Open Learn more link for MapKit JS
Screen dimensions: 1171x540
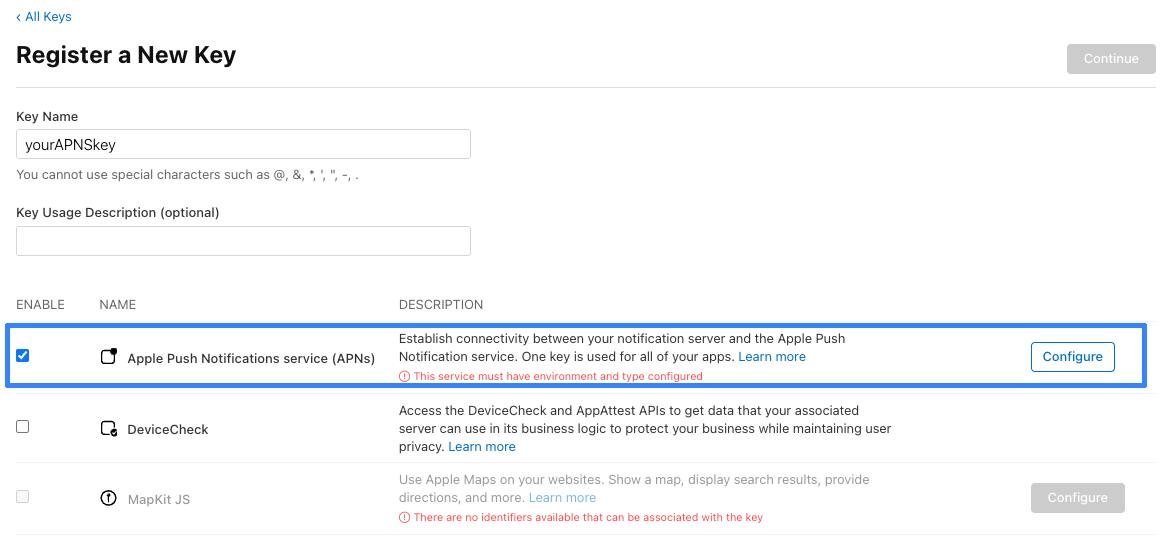(562, 498)
